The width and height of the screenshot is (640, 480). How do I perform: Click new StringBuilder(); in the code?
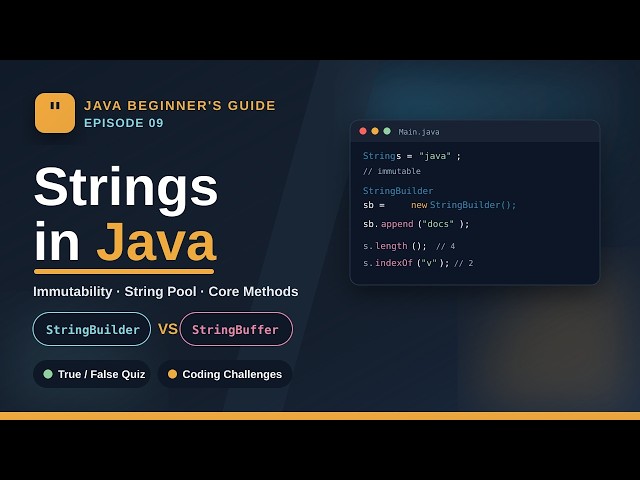pyautogui.click(x=463, y=205)
